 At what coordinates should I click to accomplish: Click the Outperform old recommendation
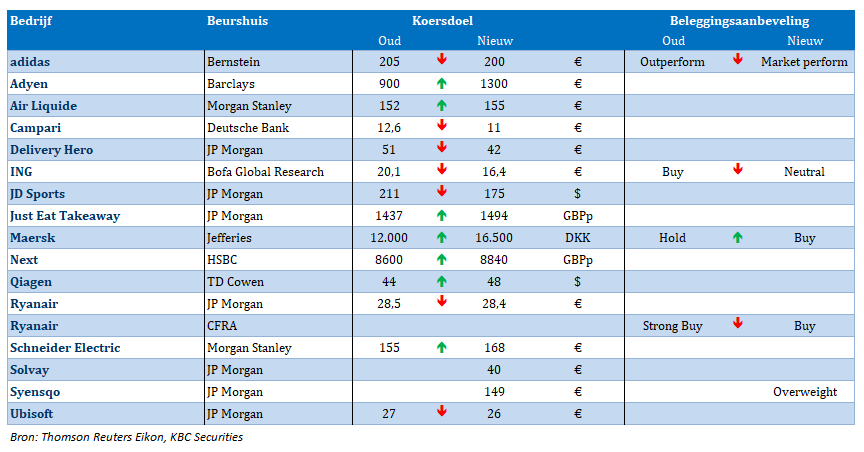click(x=672, y=62)
